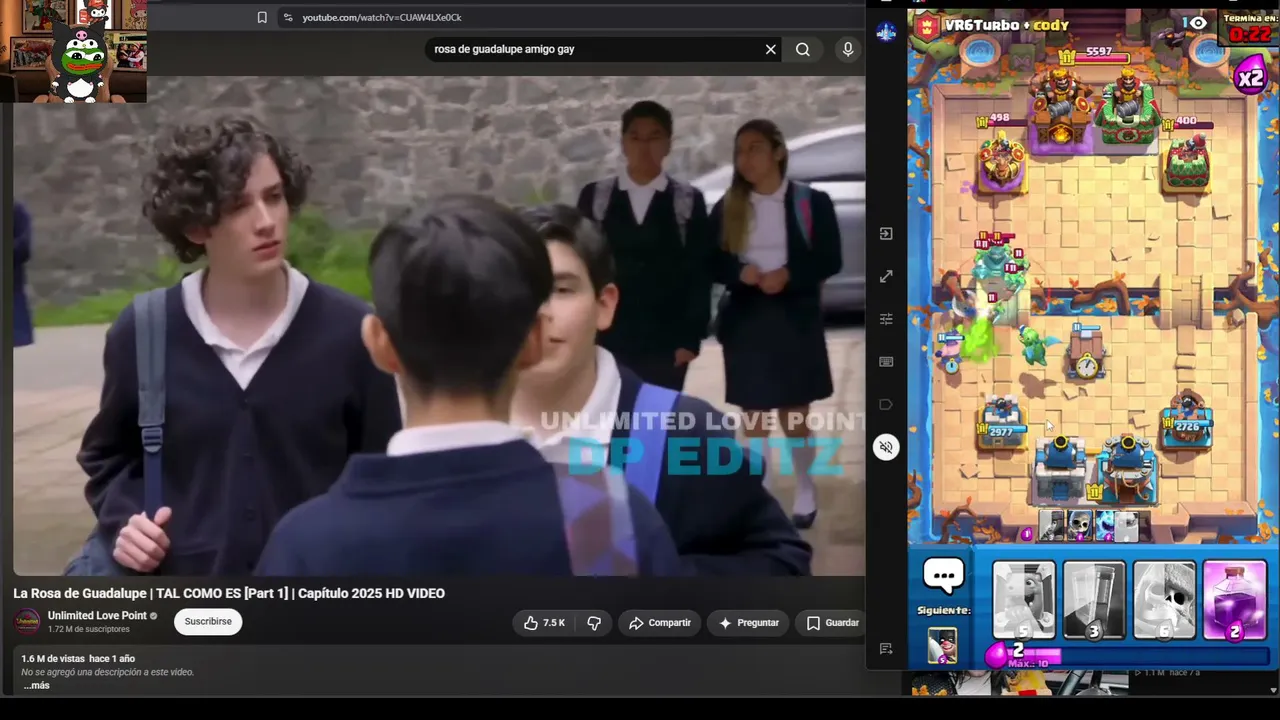The width and height of the screenshot is (1280, 720).
Task: Click the Guardar save button
Action: pyautogui.click(x=832, y=623)
